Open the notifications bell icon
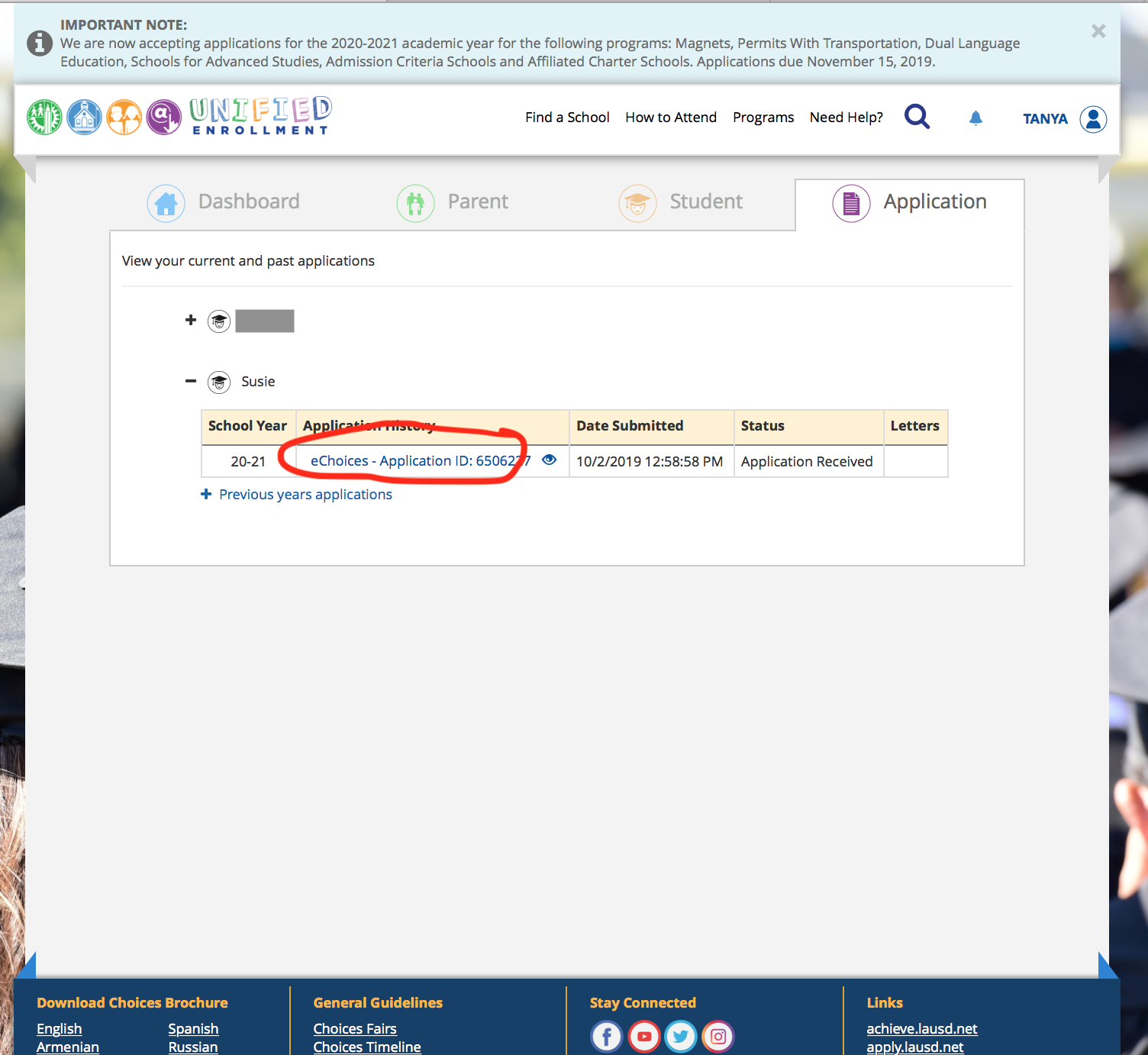Screen dimensions: 1148x1055 975,118
